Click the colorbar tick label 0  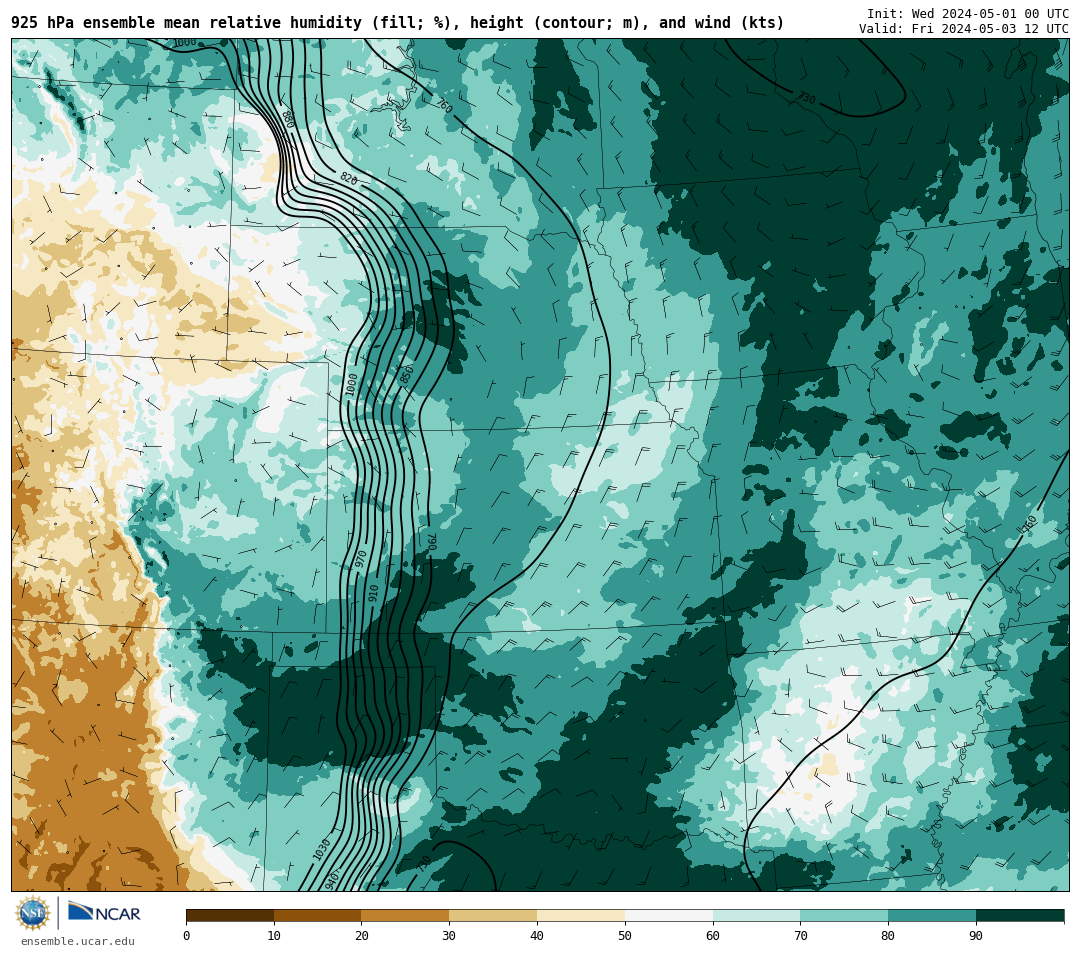(x=186, y=935)
